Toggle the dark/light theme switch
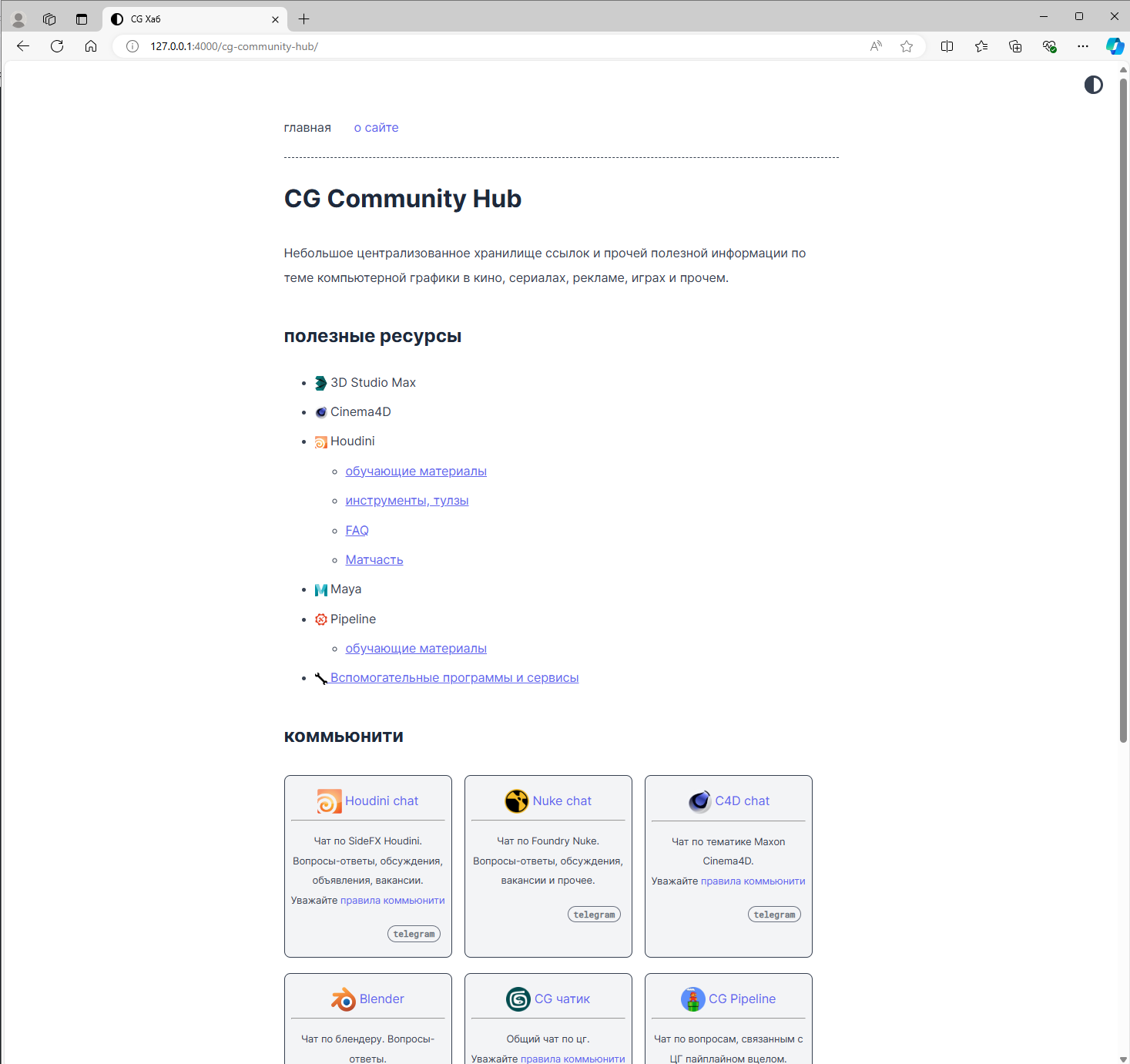This screenshot has width=1130, height=1064. click(x=1093, y=85)
